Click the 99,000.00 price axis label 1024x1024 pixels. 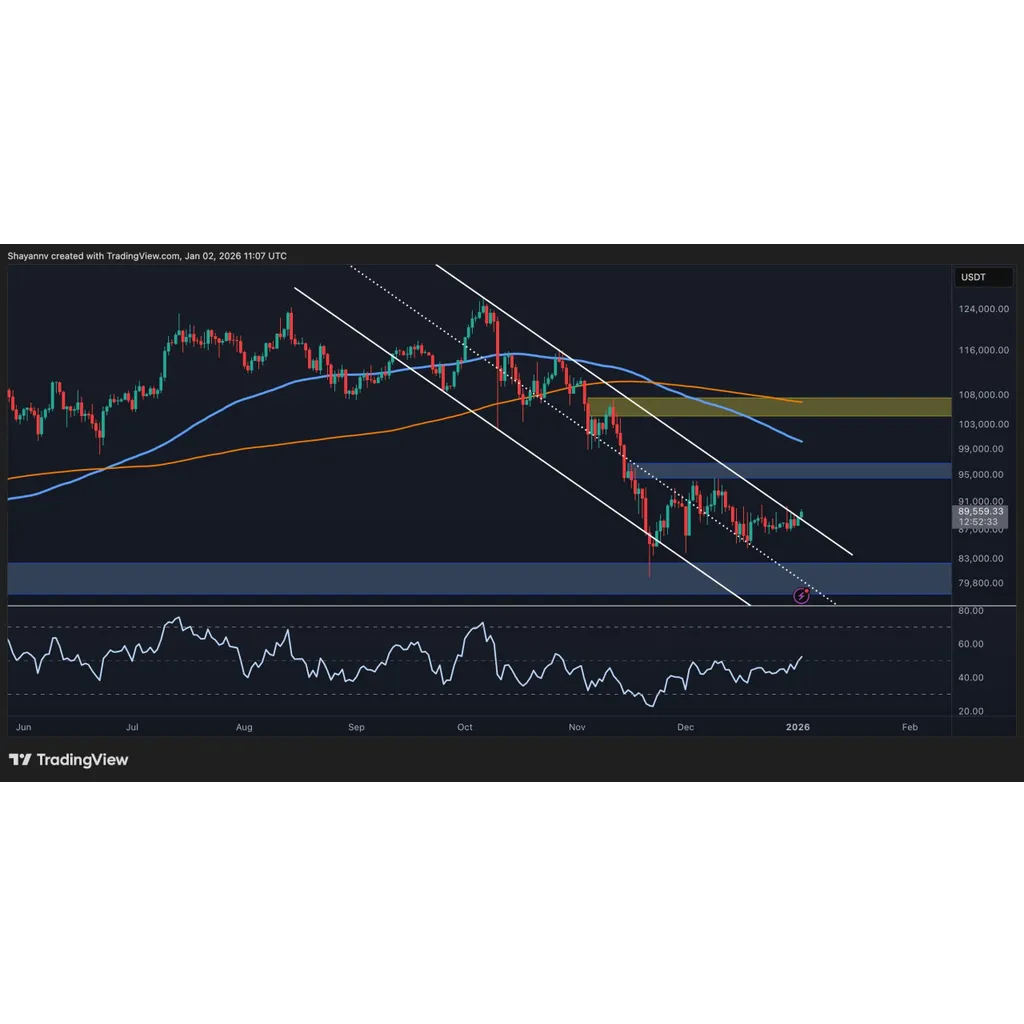981,449
